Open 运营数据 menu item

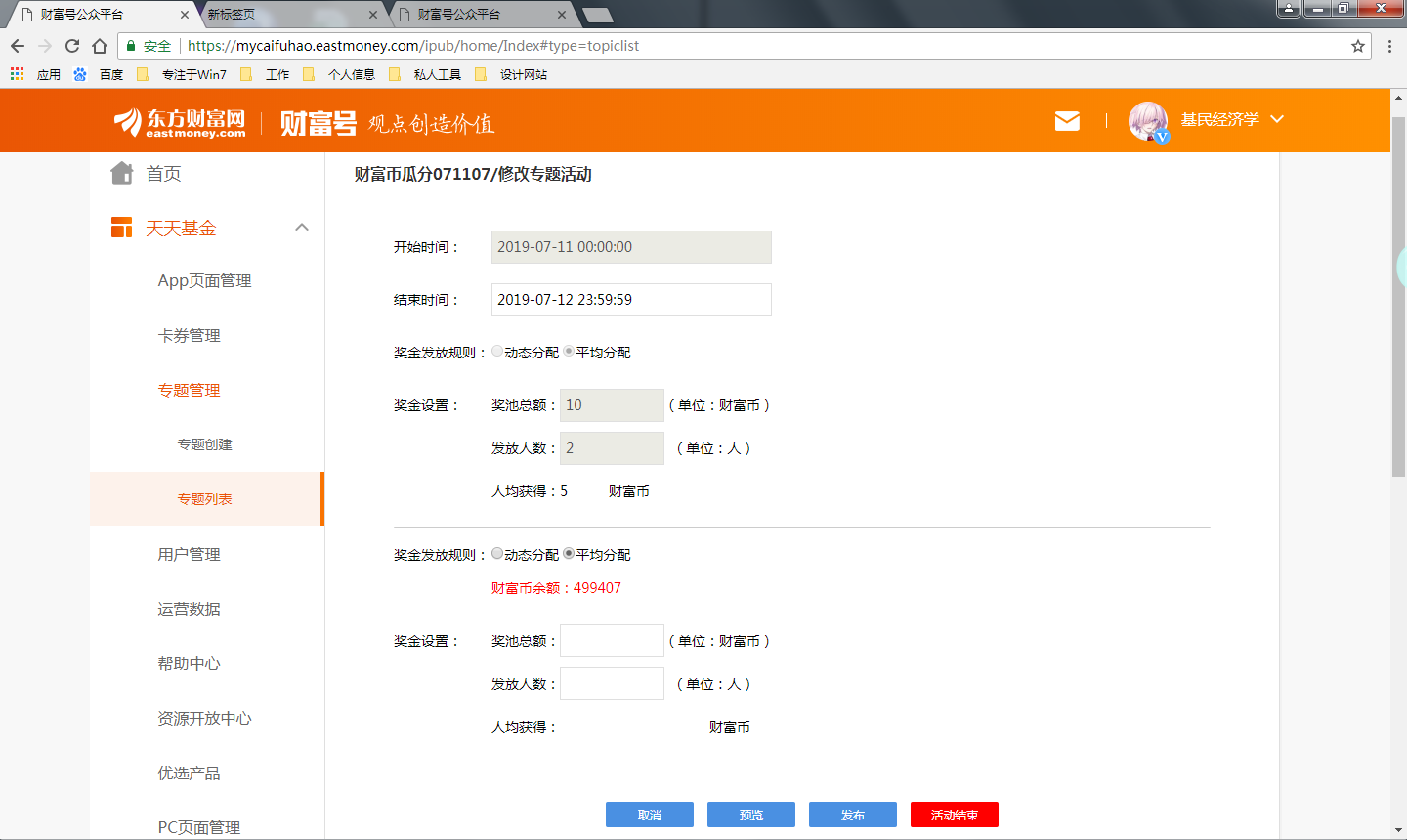coord(190,609)
